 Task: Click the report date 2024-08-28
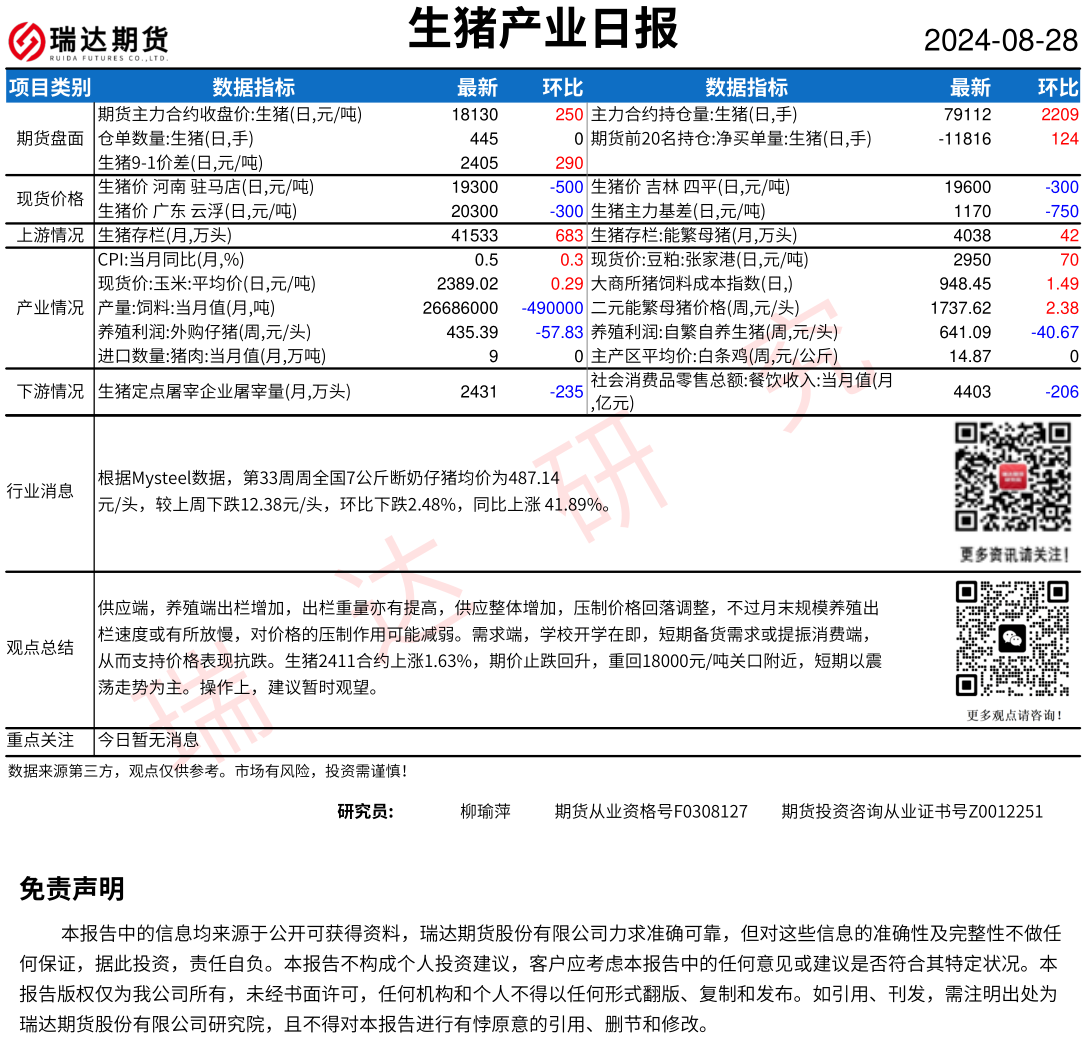(1000, 41)
